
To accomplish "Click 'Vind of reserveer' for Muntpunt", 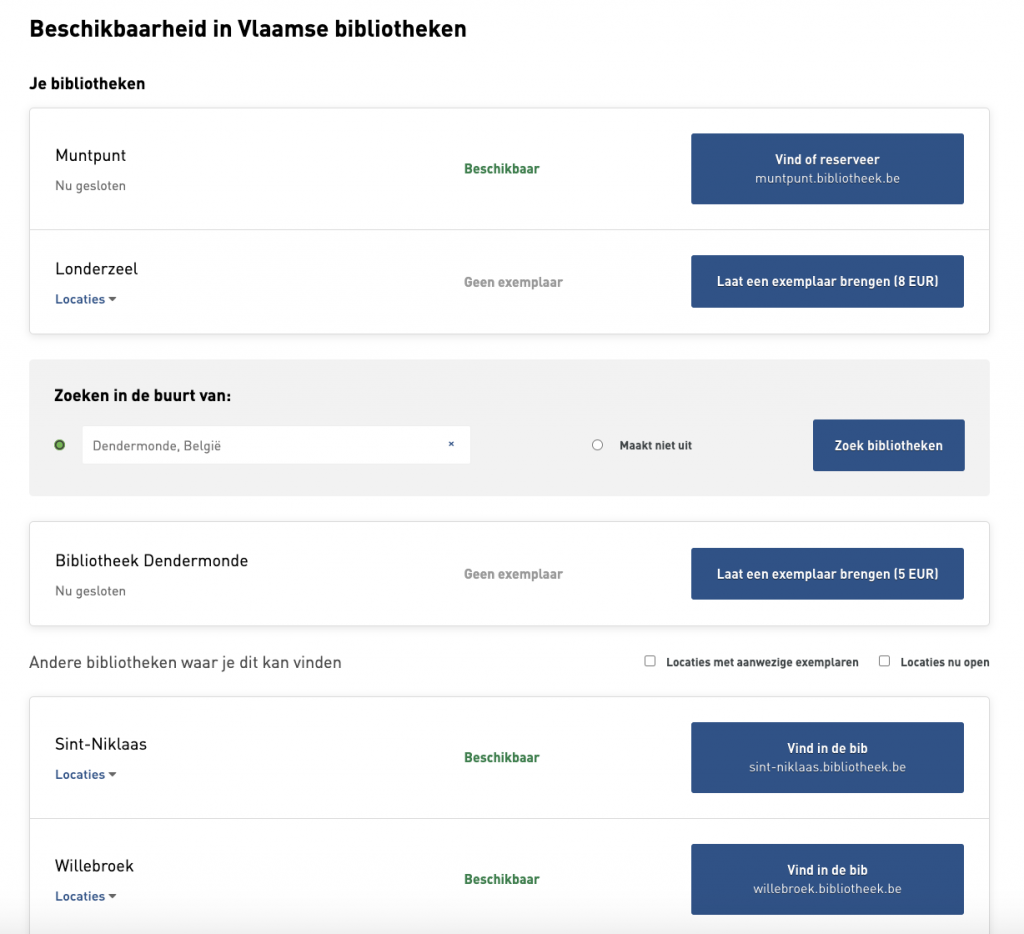I will pos(827,168).
